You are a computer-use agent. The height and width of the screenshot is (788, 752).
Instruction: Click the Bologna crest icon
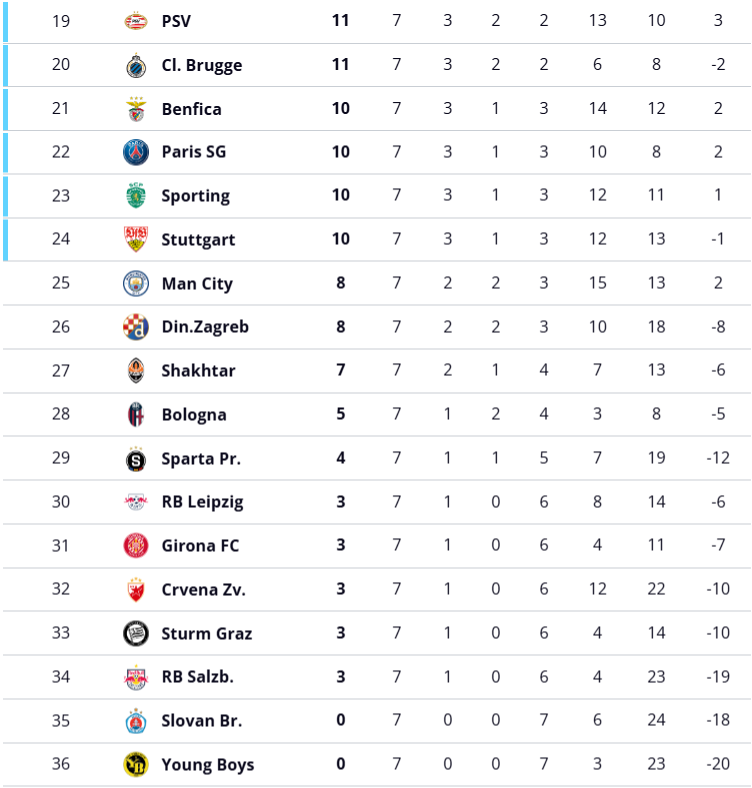pyautogui.click(x=135, y=414)
